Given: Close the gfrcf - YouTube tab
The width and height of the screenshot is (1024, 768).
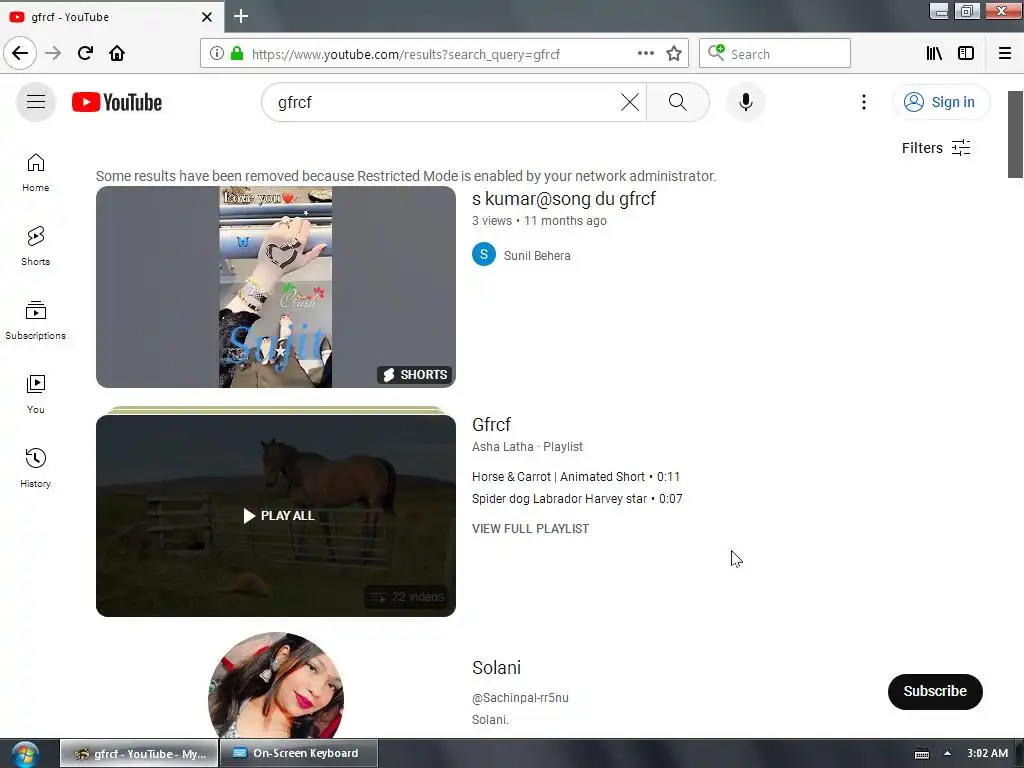Looking at the screenshot, I should tap(207, 17).
